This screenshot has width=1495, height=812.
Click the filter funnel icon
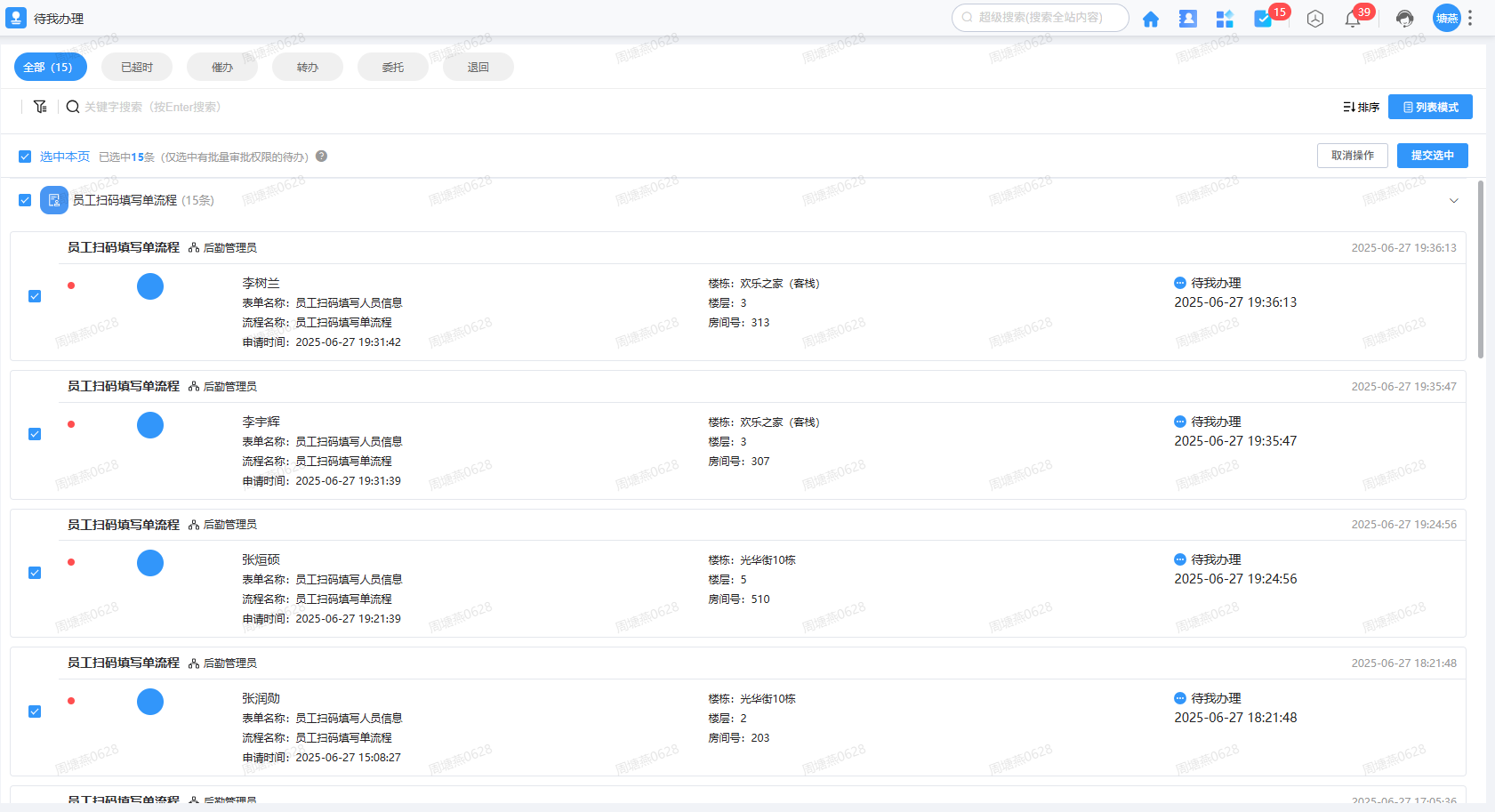point(40,107)
